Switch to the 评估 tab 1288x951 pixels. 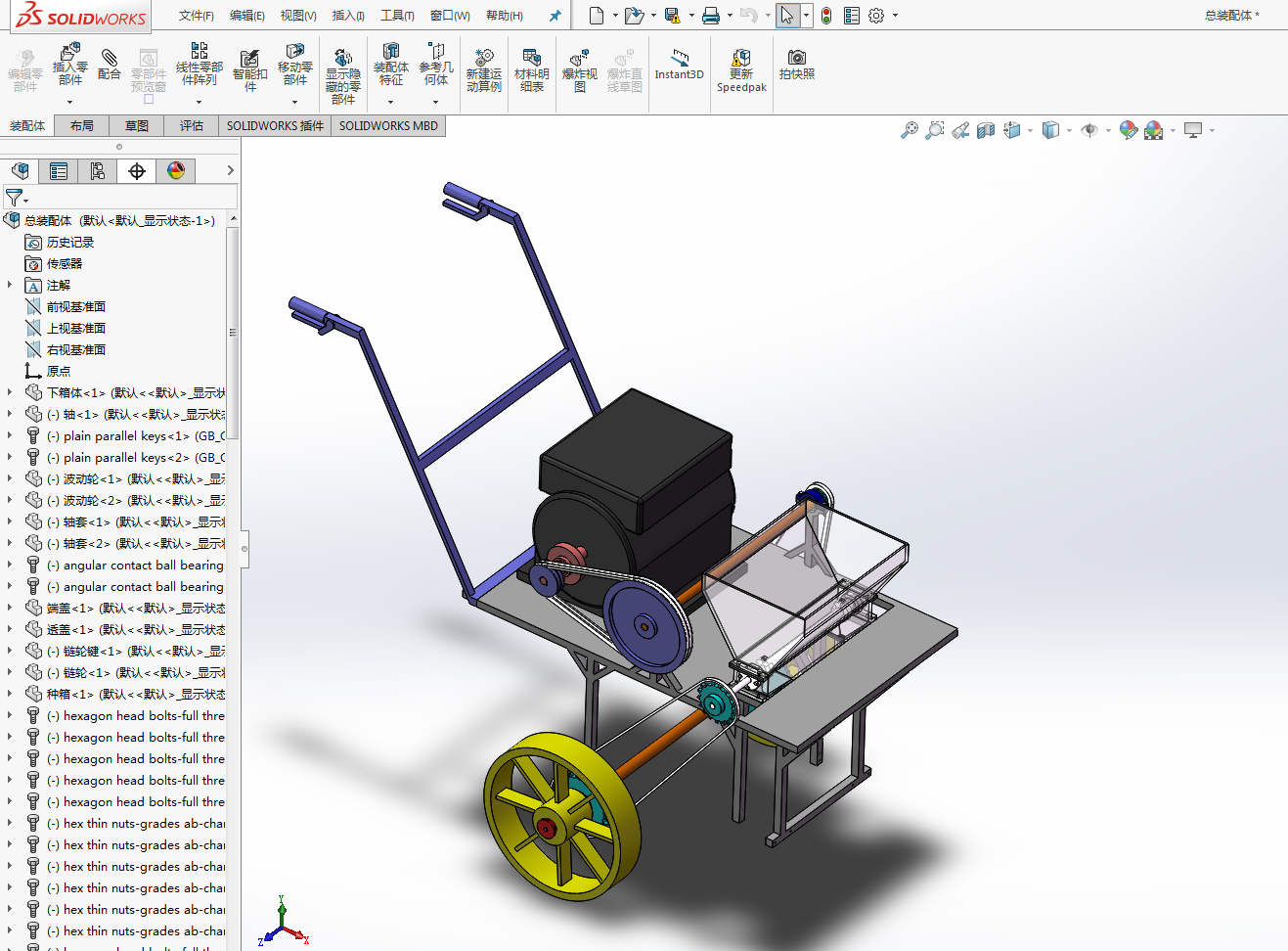[192, 125]
